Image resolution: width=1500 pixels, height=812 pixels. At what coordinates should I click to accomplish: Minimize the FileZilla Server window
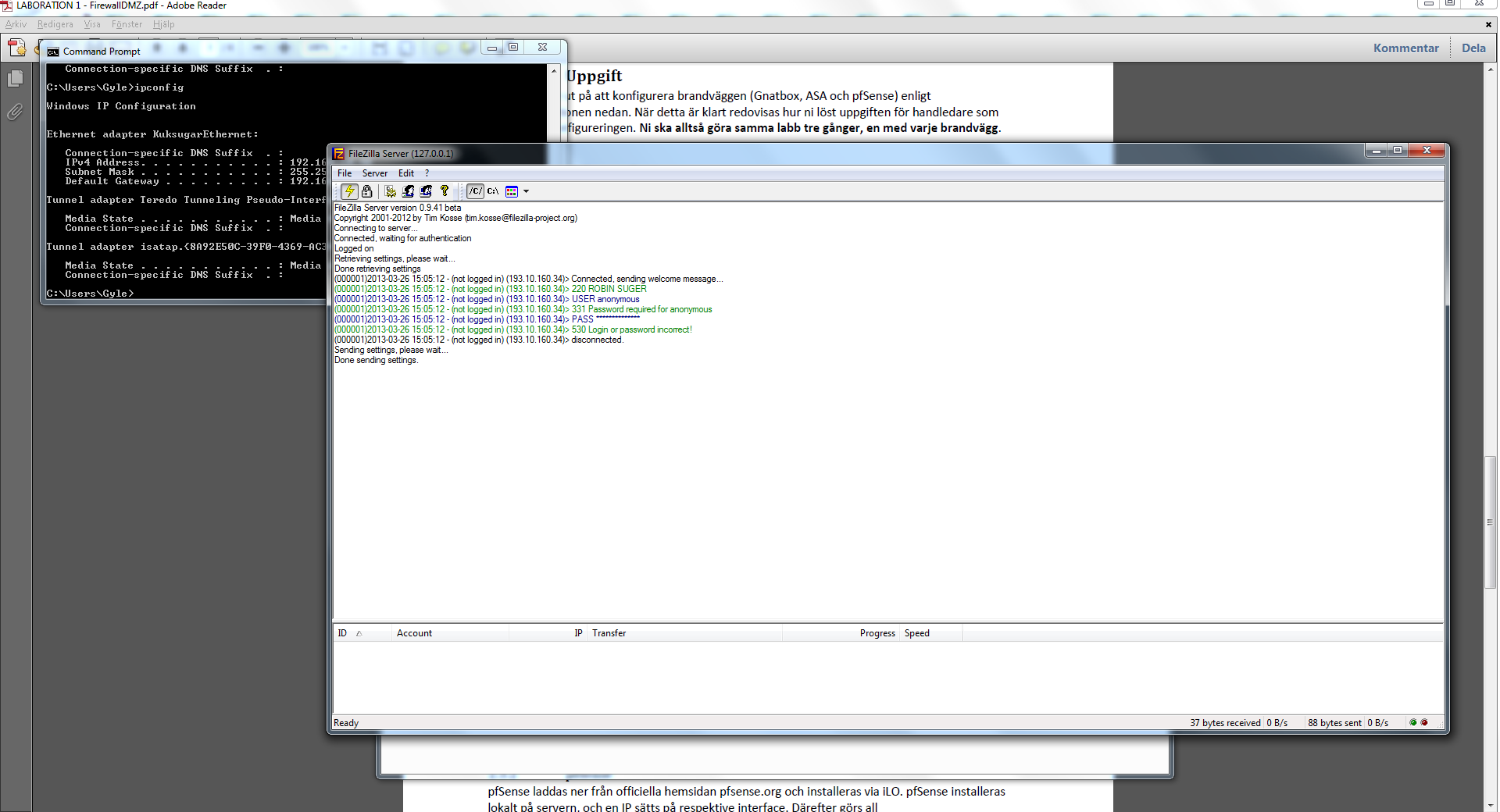(1377, 150)
